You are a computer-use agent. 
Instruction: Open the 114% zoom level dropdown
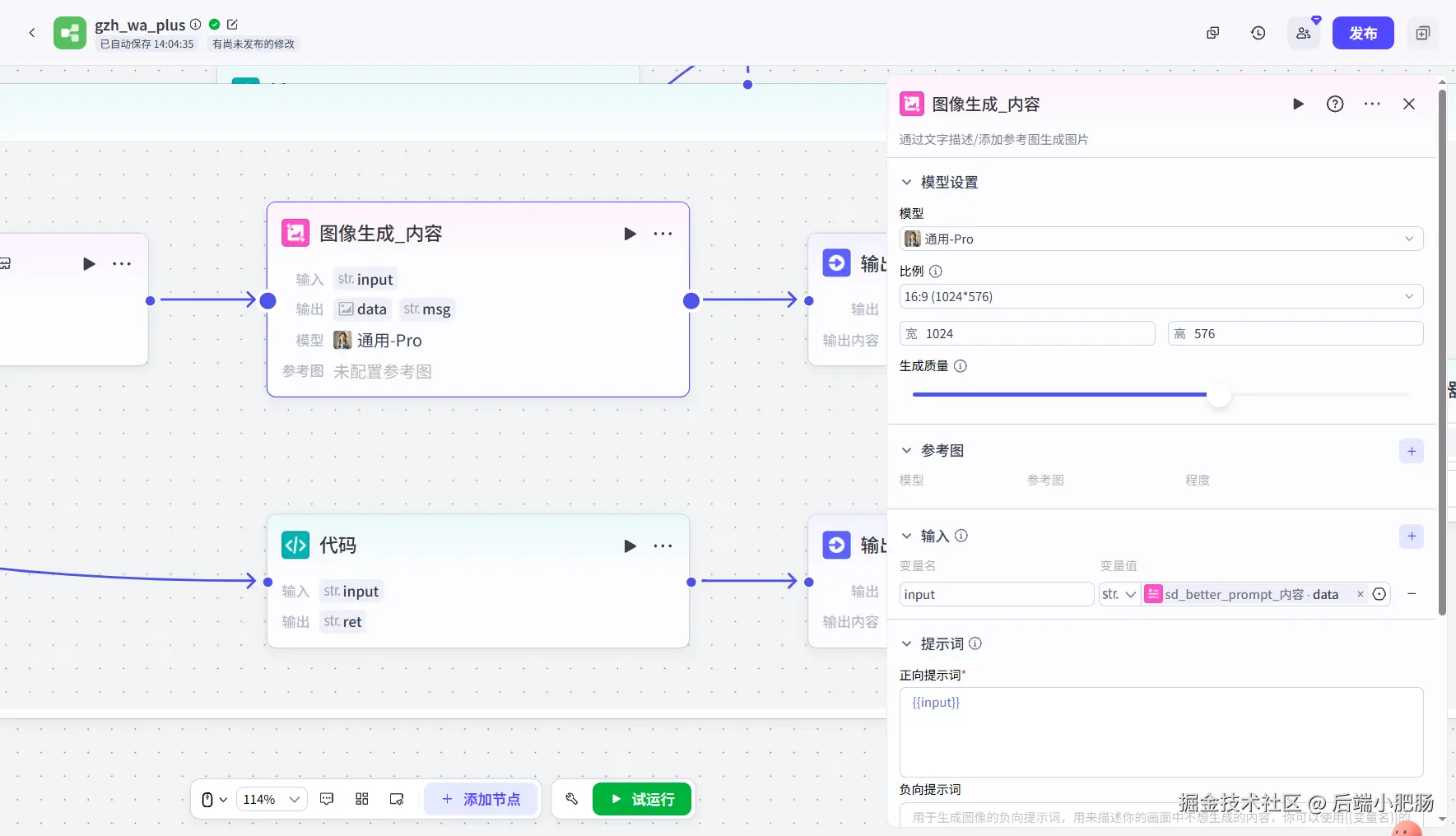[272, 799]
